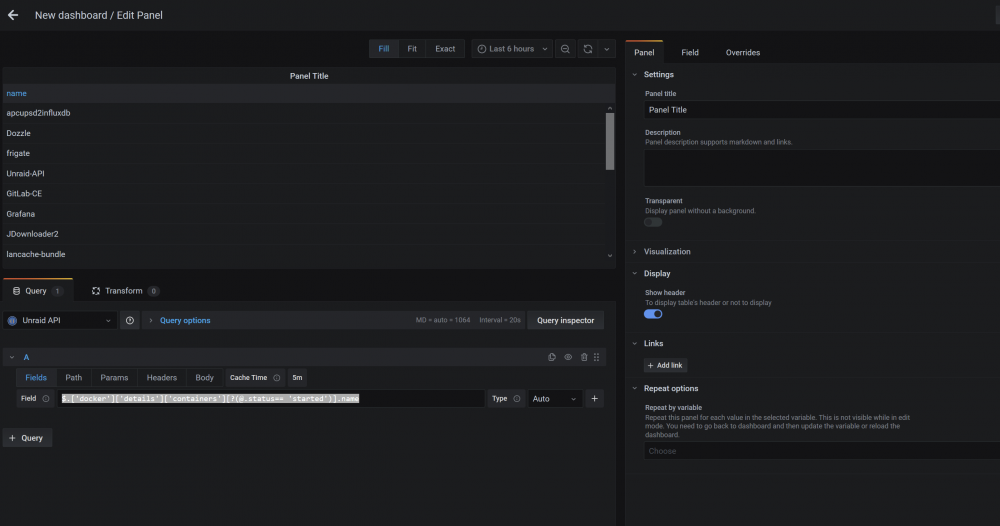Open the Type Auto dropdown
The image size is (1000, 526).
coord(554,398)
